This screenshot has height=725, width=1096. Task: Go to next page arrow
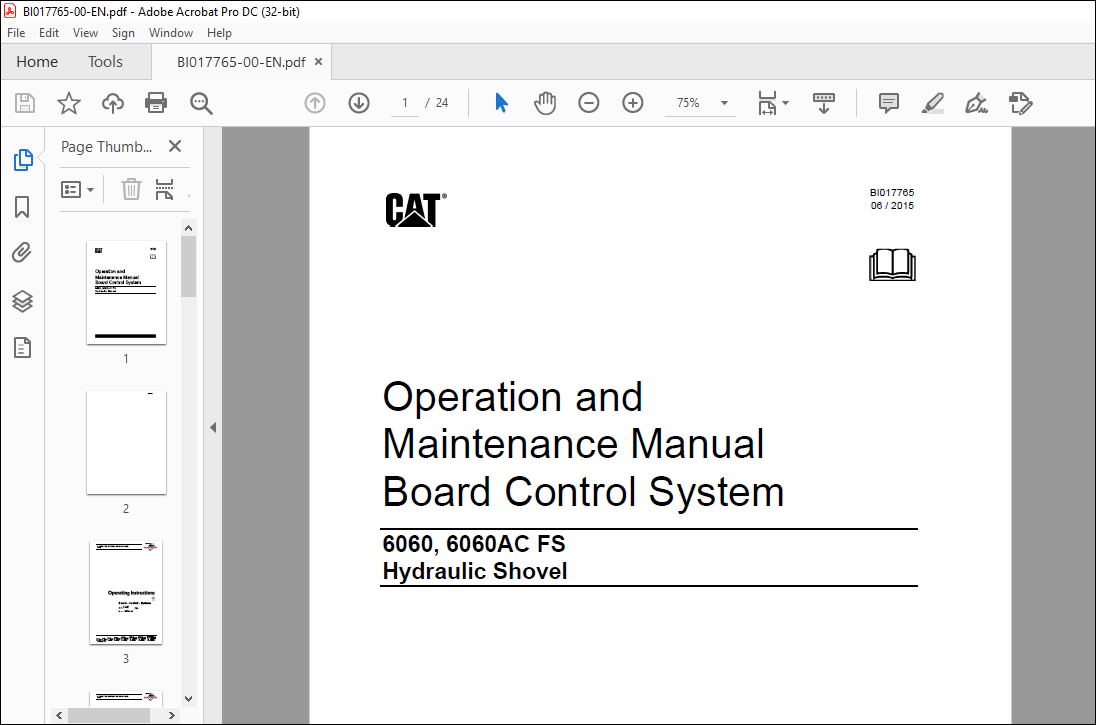click(x=359, y=103)
